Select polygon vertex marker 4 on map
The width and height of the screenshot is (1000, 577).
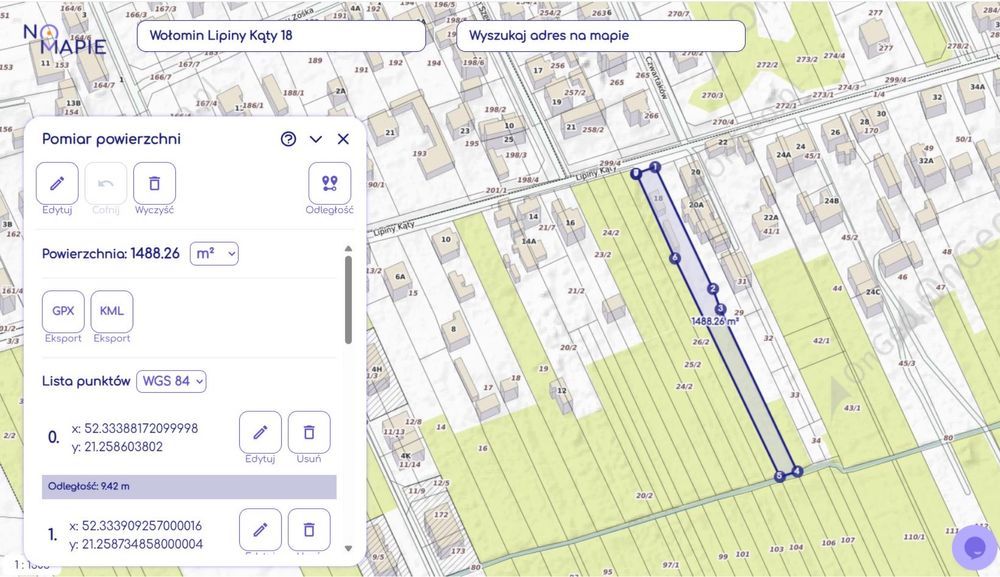click(797, 471)
